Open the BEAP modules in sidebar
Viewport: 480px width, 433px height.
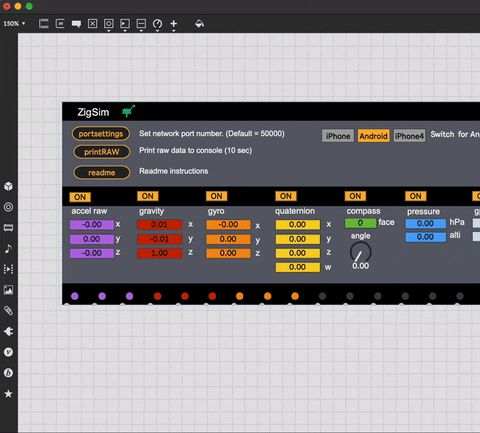click(8, 373)
